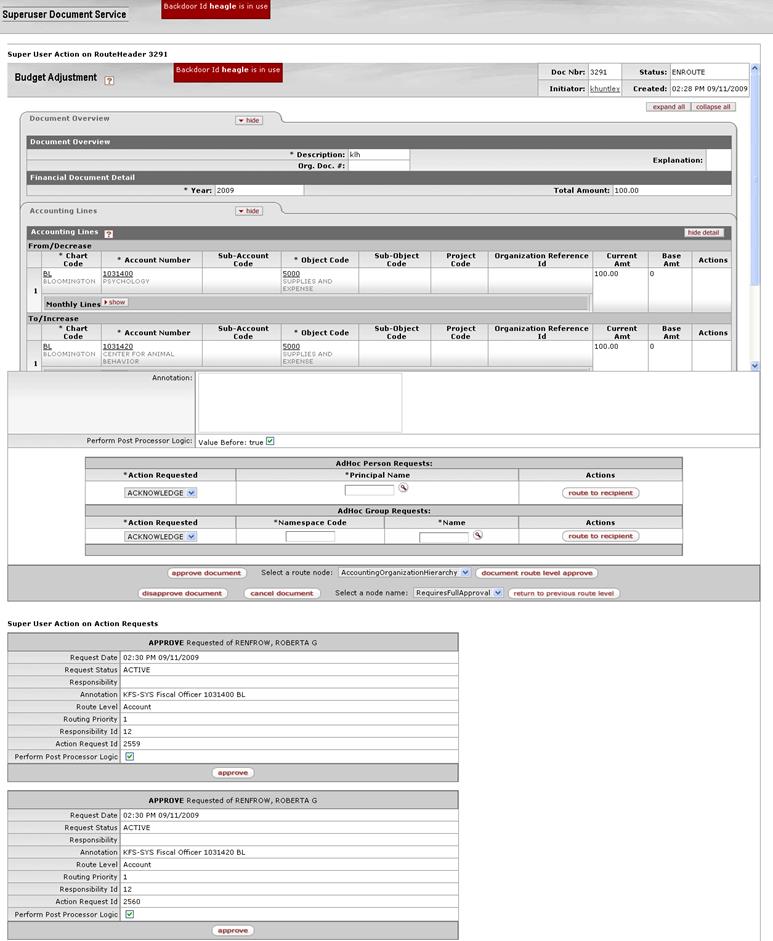Route to recipient for AdHoc group
The image size is (773, 941).
click(x=601, y=536)
